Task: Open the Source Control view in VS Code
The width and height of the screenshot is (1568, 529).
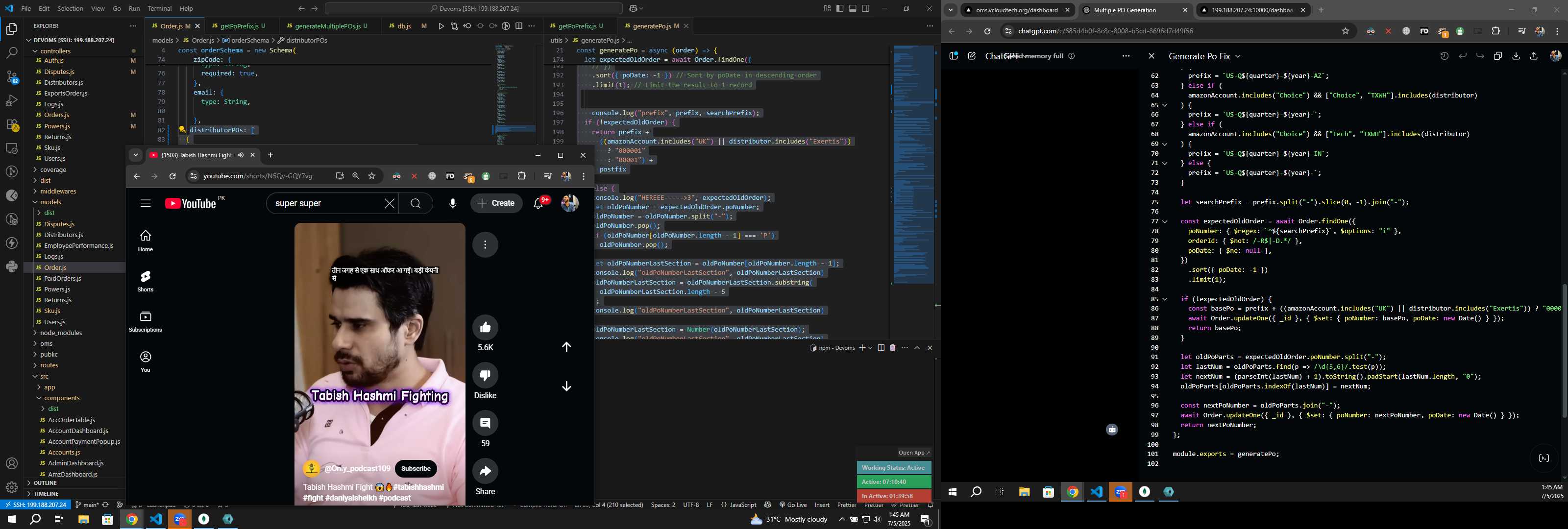Action: tap(12, 77)
